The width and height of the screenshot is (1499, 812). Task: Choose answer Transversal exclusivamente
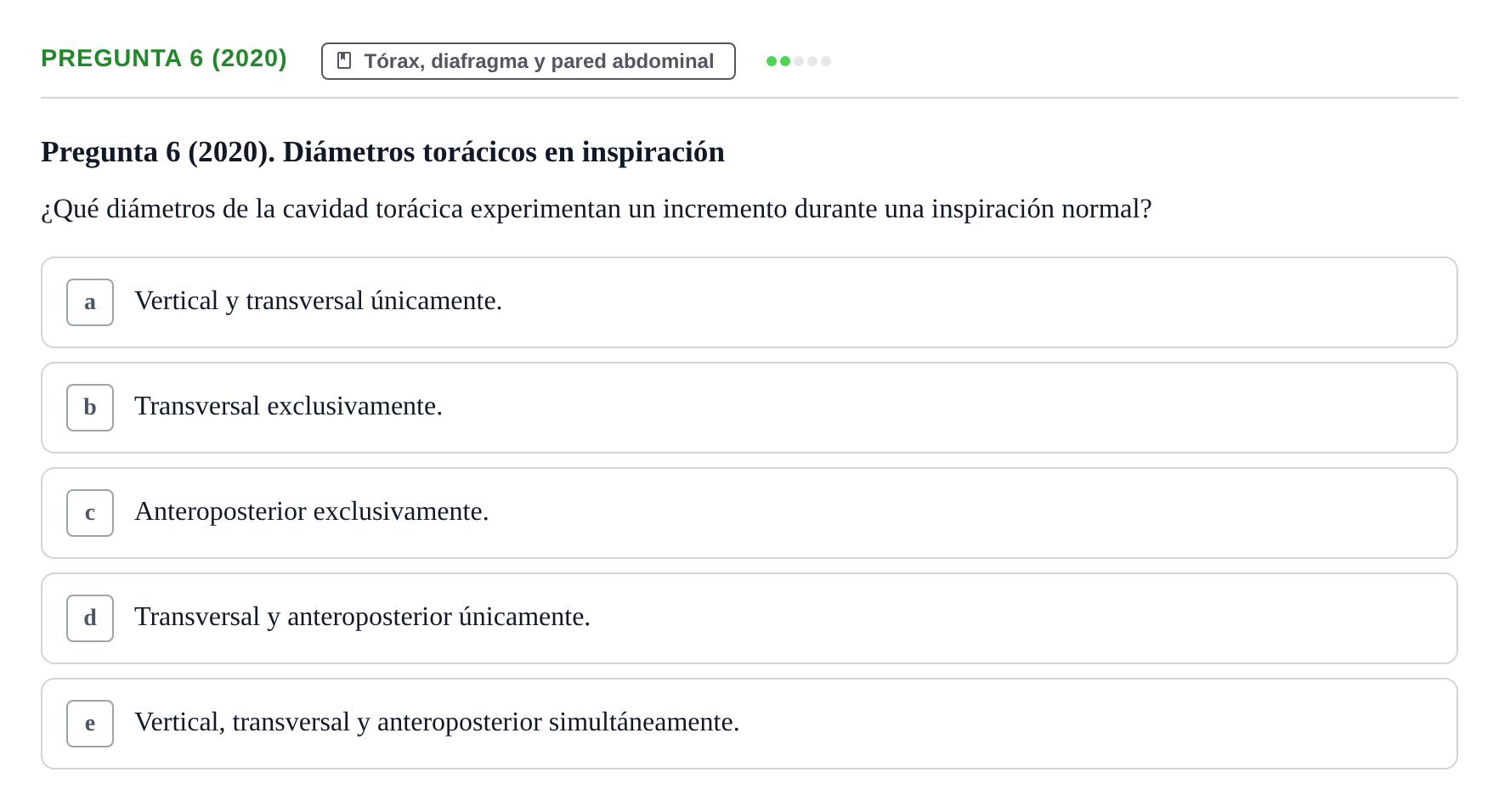tap(749, 408)
